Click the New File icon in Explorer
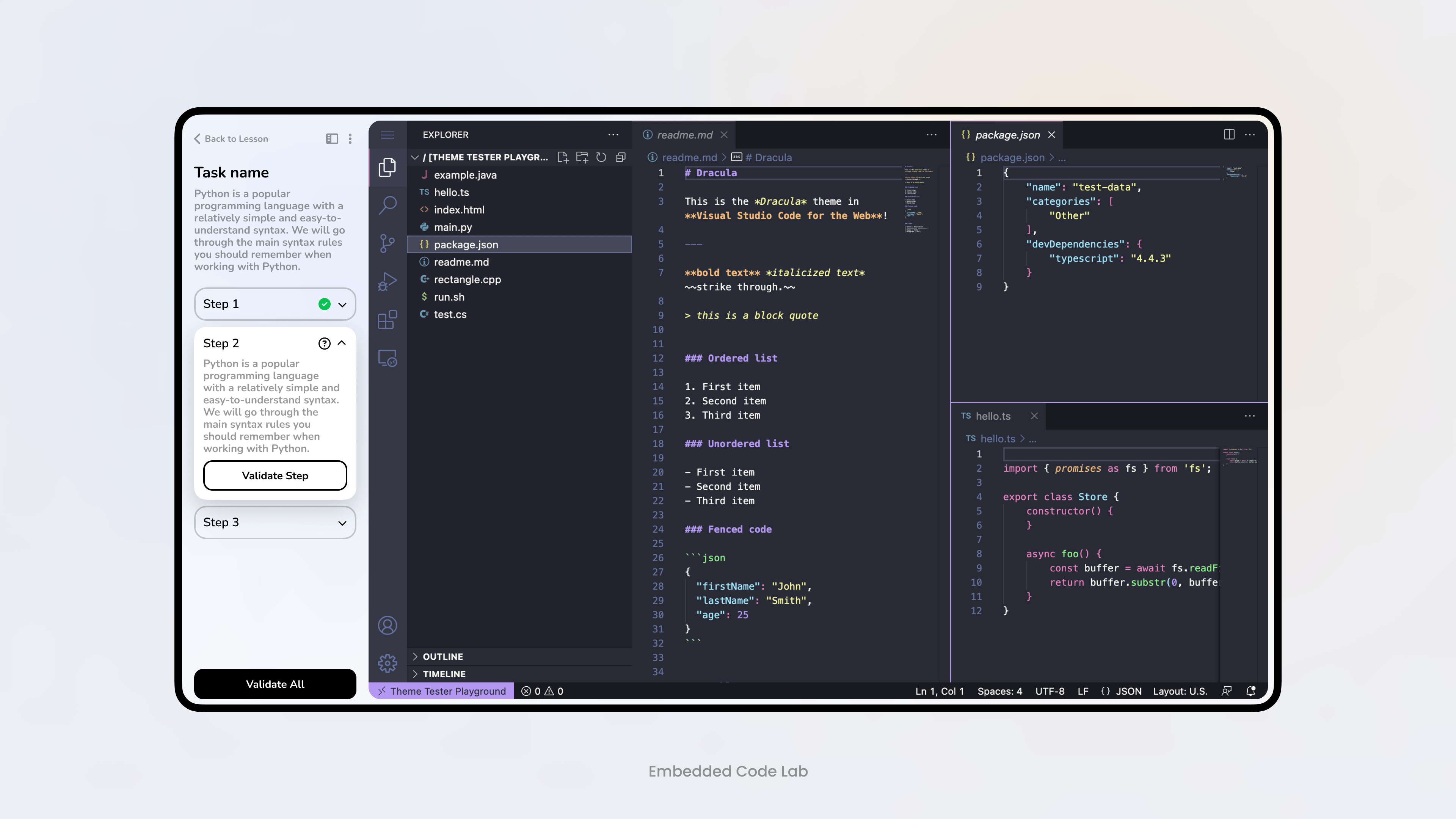The image size is (1456, 819). click(x=563, y=157)
